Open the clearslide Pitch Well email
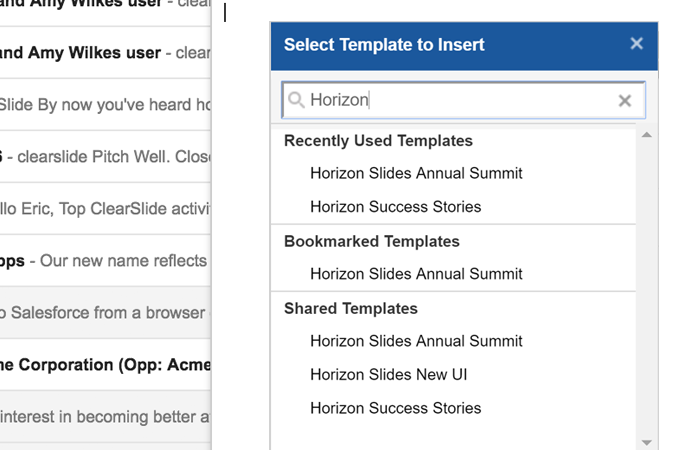Screen dimensions: 700x450 click(x=105, y=157)
